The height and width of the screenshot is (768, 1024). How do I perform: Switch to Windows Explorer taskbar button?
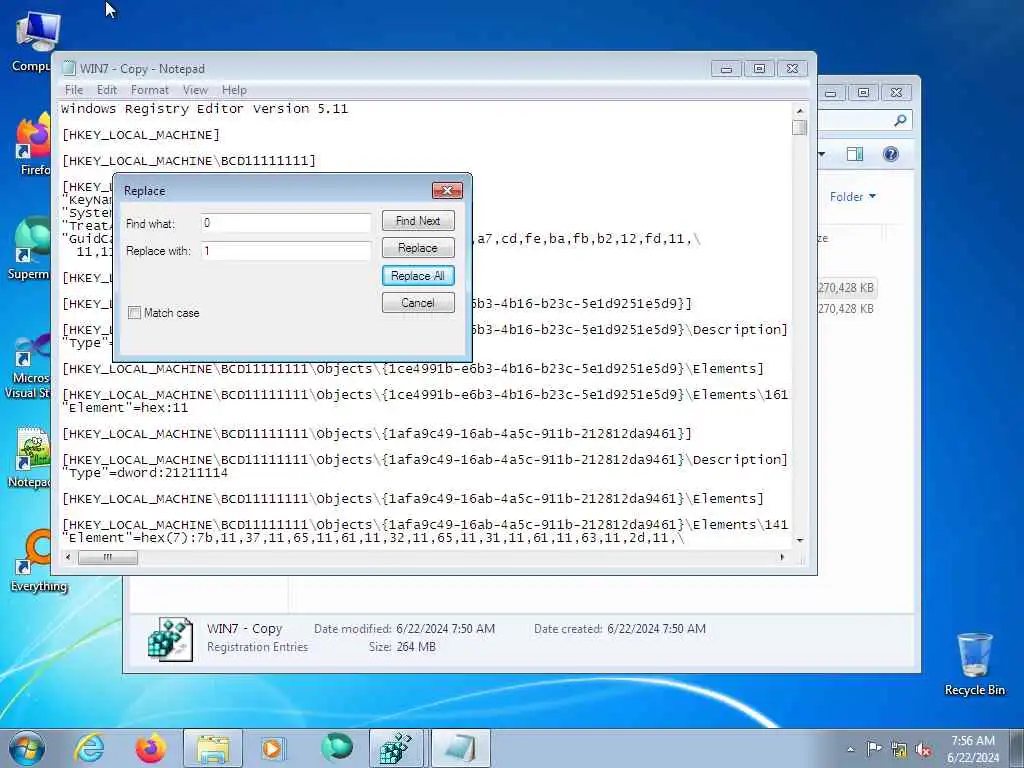(212, 748)
